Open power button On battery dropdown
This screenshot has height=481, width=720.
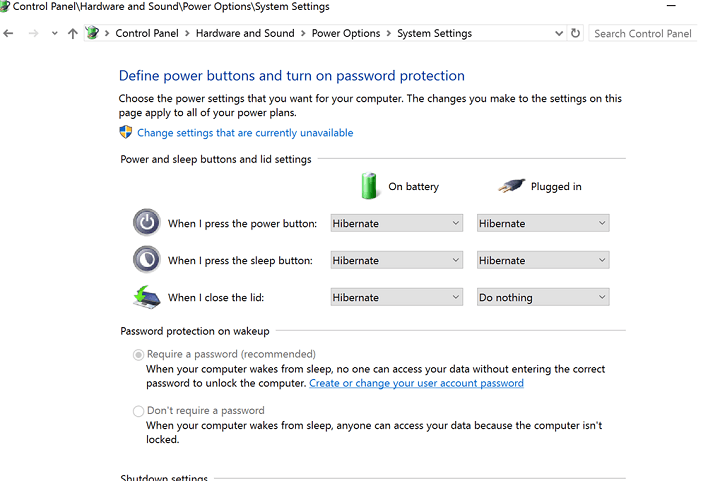point(397,223)
